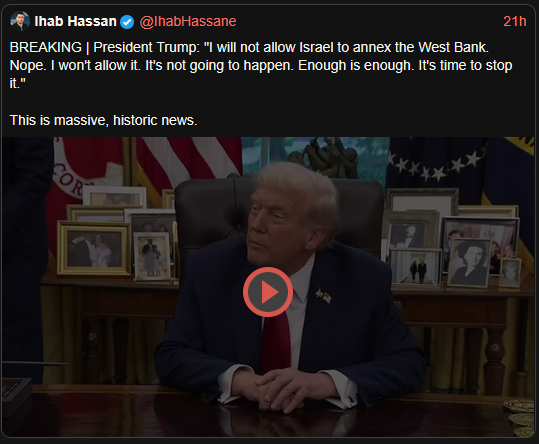Open the post via the 21h timestamp
This screenshot has width=539, height=444.
click(515, 21)
